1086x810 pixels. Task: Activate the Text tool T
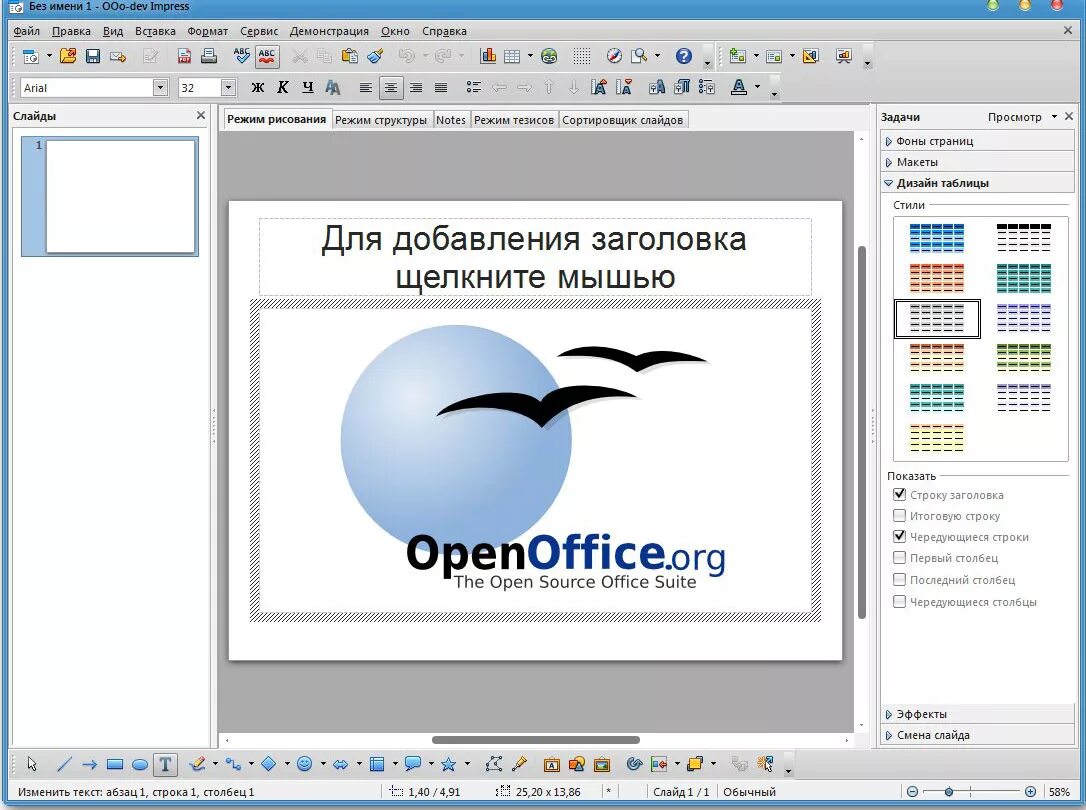[165, 764]
